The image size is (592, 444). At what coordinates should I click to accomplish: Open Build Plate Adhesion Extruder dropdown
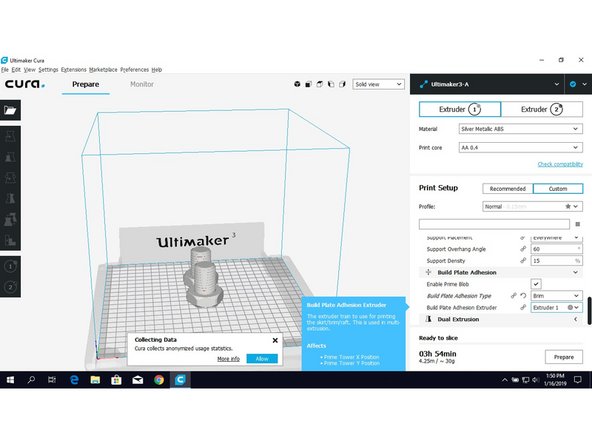click(556, 307)
